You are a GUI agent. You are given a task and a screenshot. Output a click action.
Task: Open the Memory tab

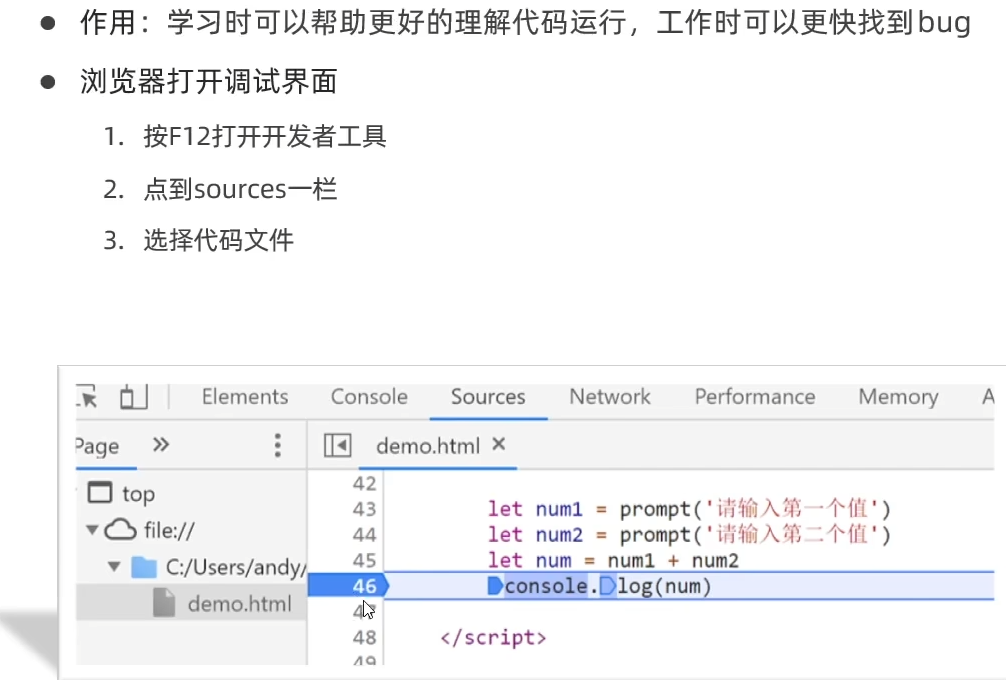(x=898, y=397)
